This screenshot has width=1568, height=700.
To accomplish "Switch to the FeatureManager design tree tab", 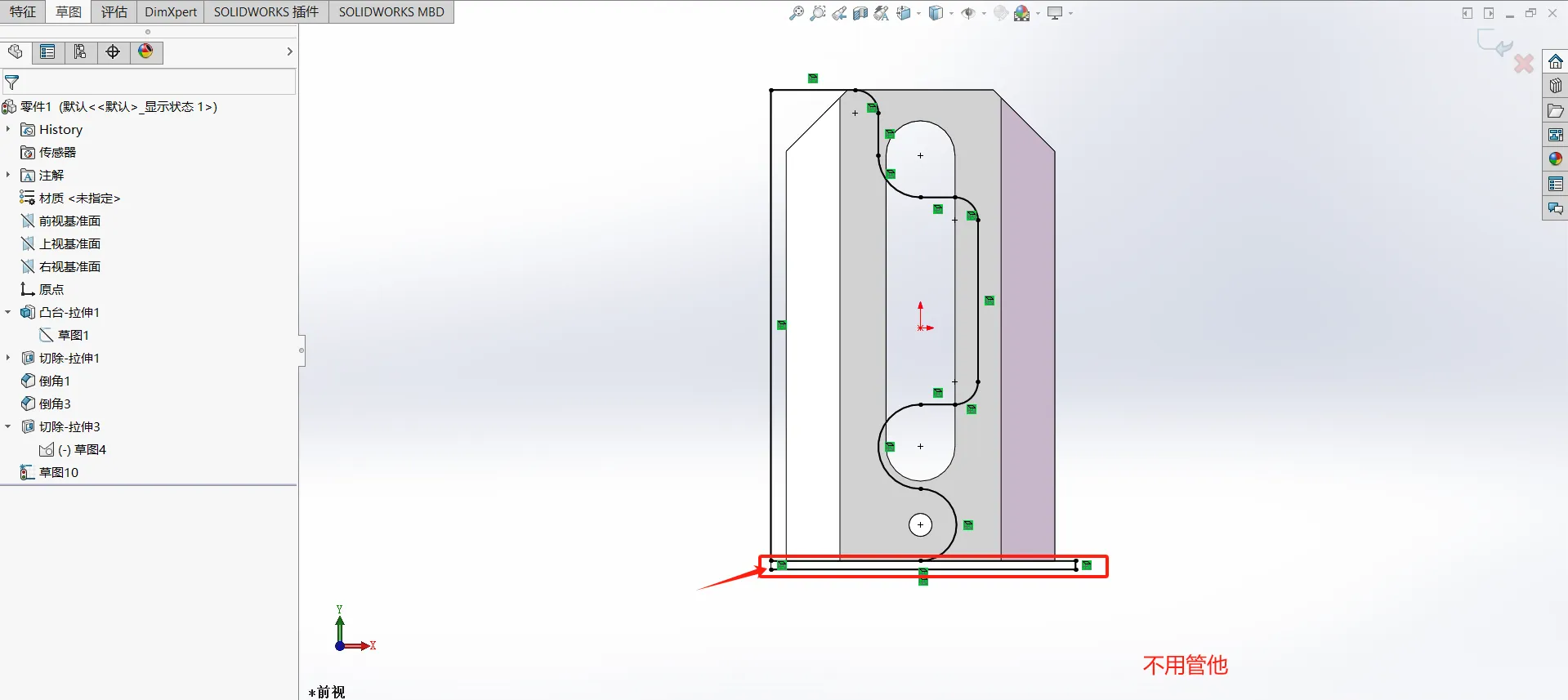I will click(16, 52).
